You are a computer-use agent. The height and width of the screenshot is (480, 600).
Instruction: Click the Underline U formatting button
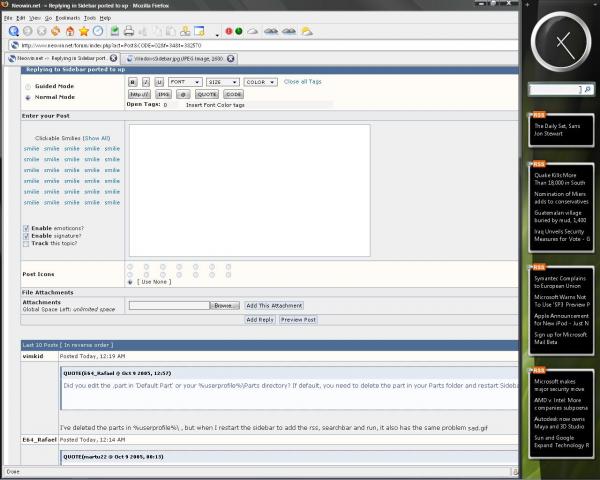(159, 82)
